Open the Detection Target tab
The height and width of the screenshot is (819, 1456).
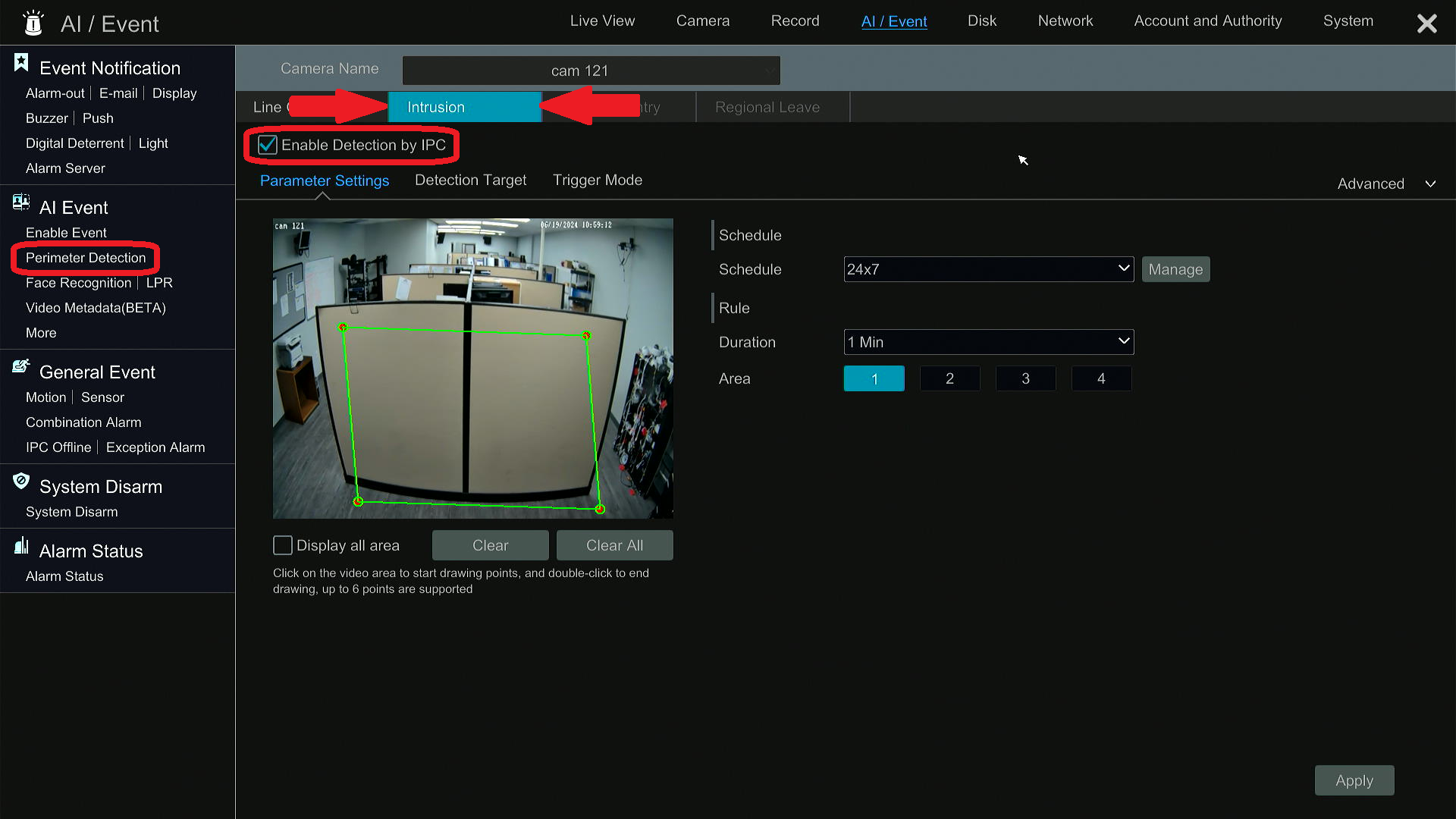point(470,180)
